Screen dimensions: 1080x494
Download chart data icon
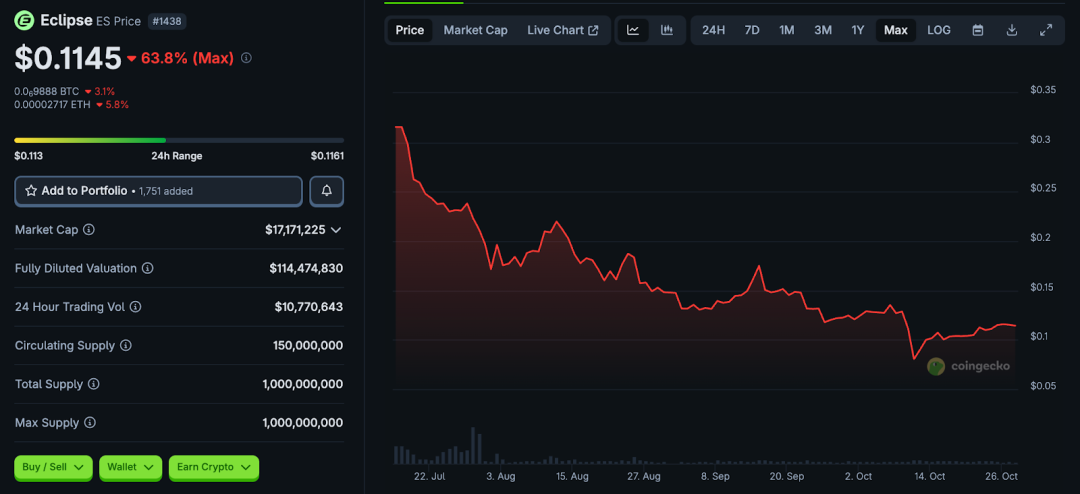[x=1012, y=30]
